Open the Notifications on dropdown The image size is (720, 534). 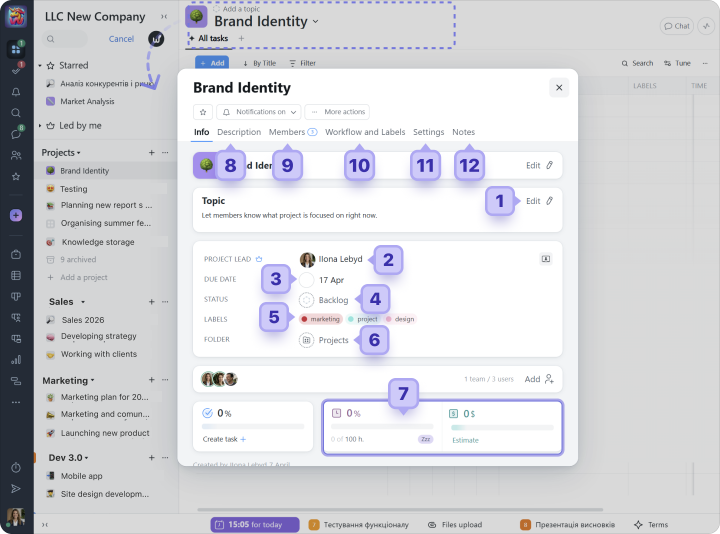coord(259,112)
